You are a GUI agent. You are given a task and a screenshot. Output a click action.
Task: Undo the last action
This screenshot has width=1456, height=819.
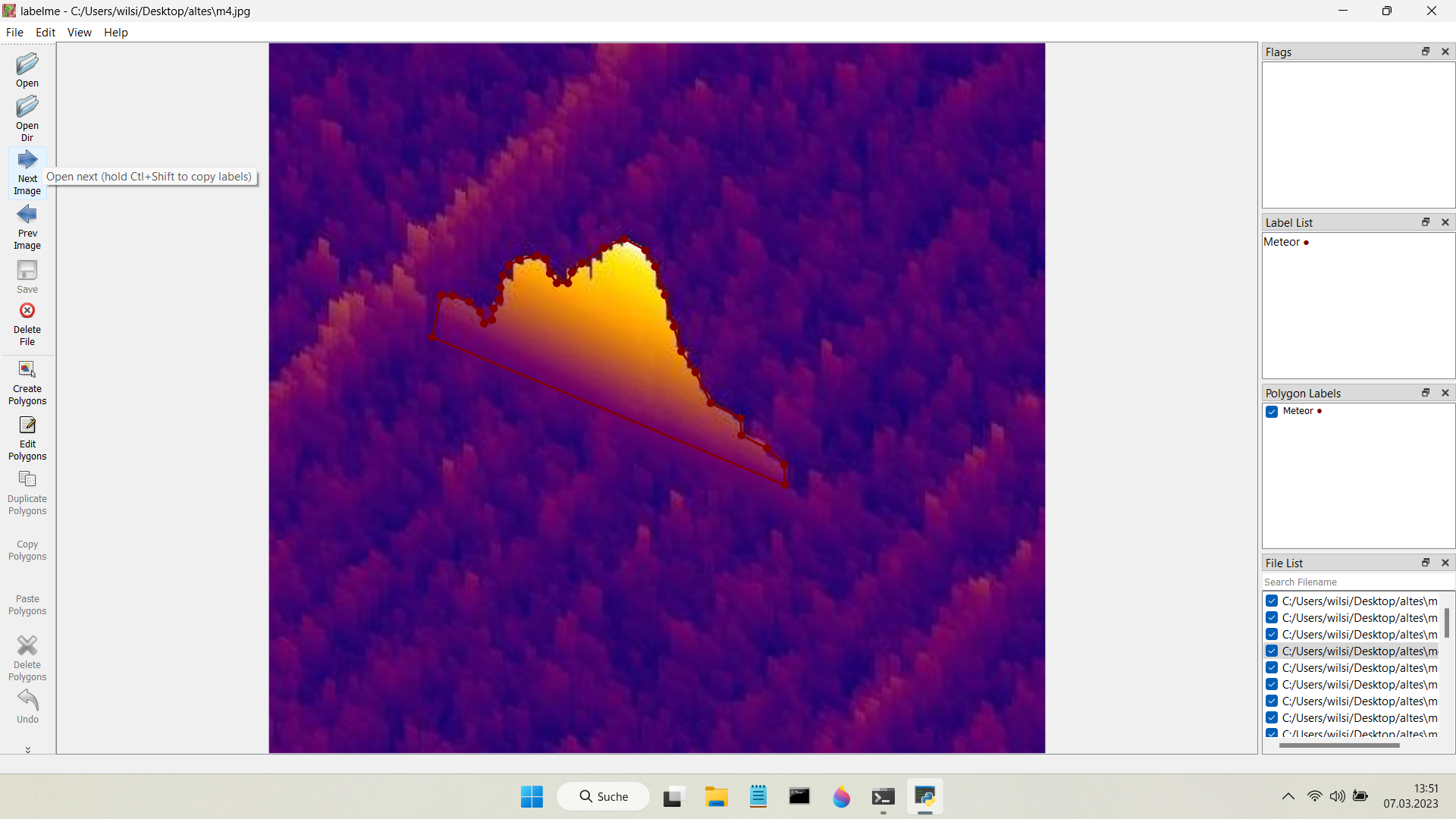27,707
